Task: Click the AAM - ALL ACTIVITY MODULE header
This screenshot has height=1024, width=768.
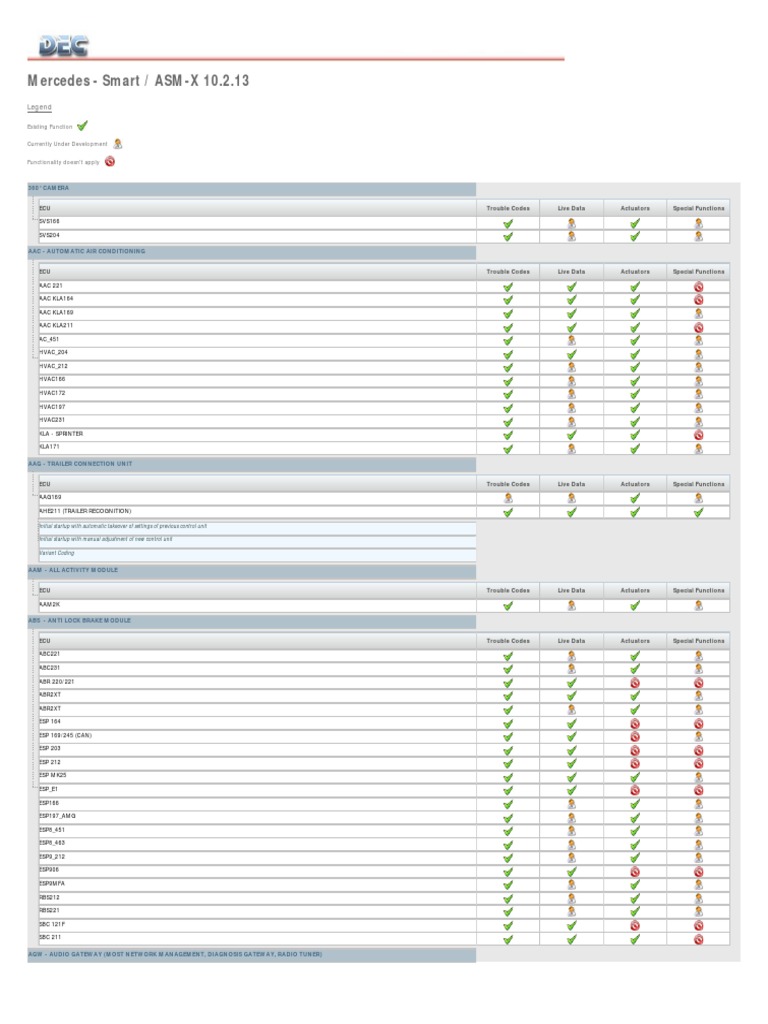Action: pos(251,571)
